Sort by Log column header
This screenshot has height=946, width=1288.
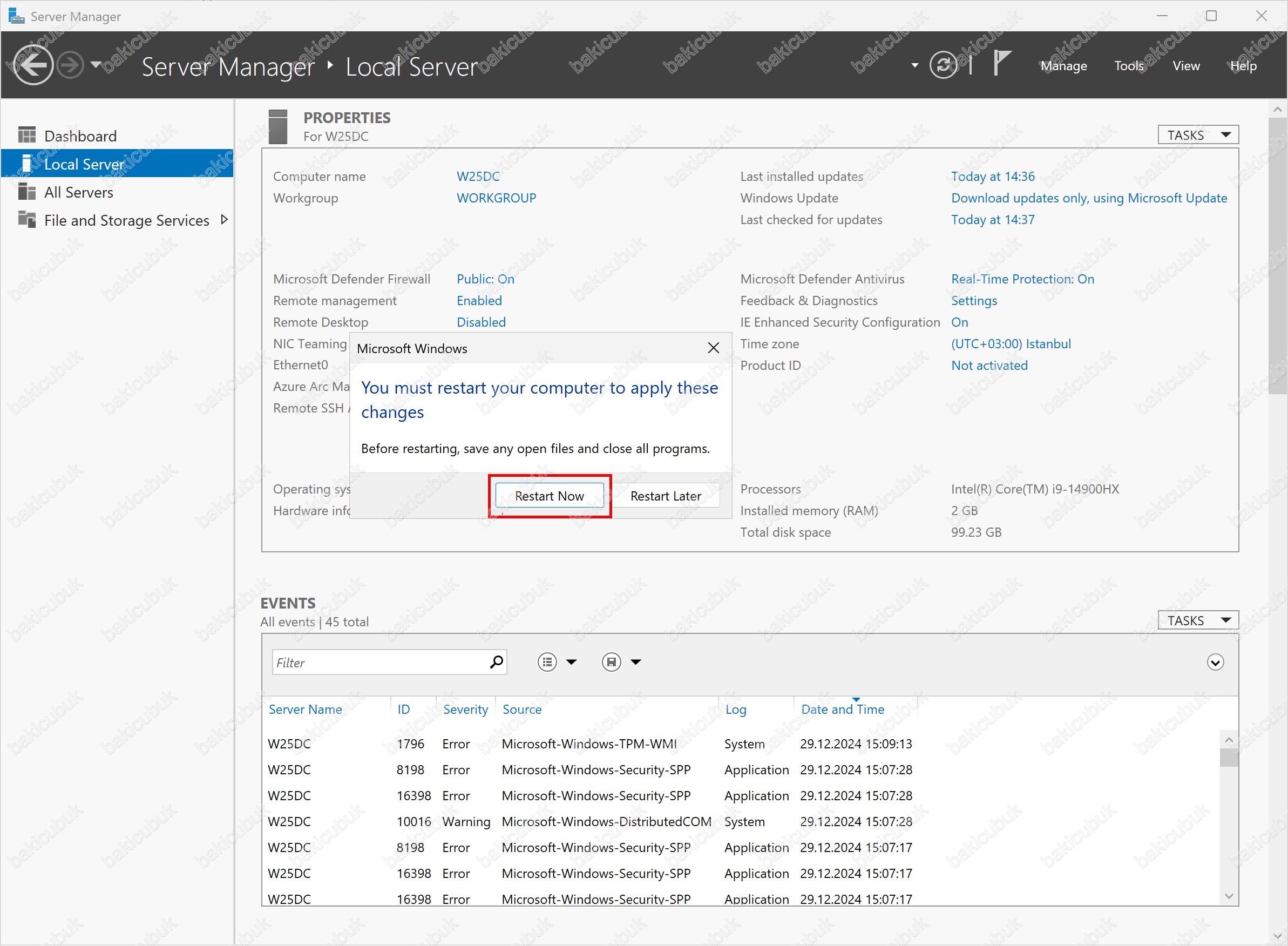pyautogui.click(x=736, y=709)
